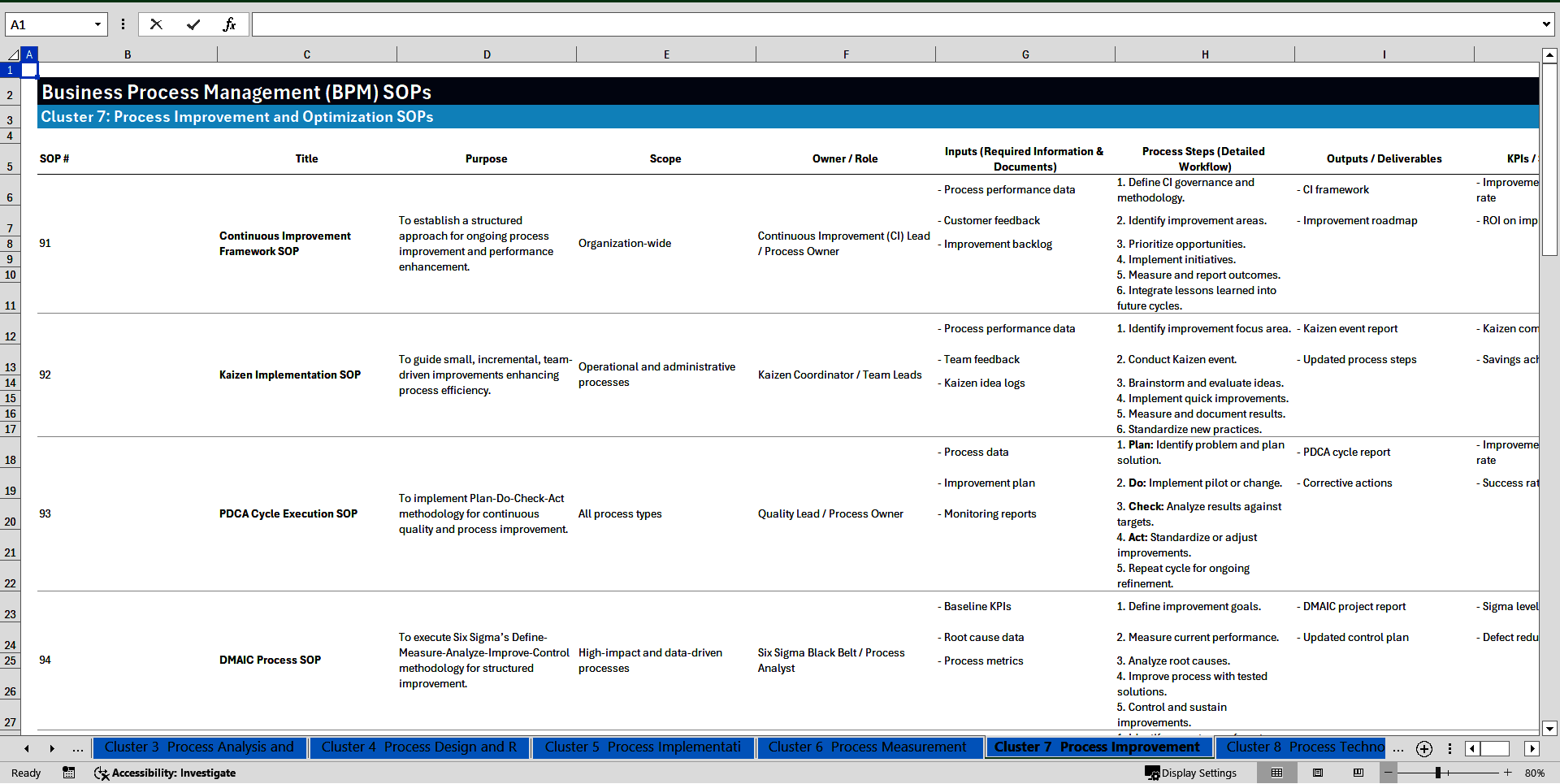Viewport: 1560px width, 784px height.
Task: Switch to Normal view
Action: tap(1276, 773)
